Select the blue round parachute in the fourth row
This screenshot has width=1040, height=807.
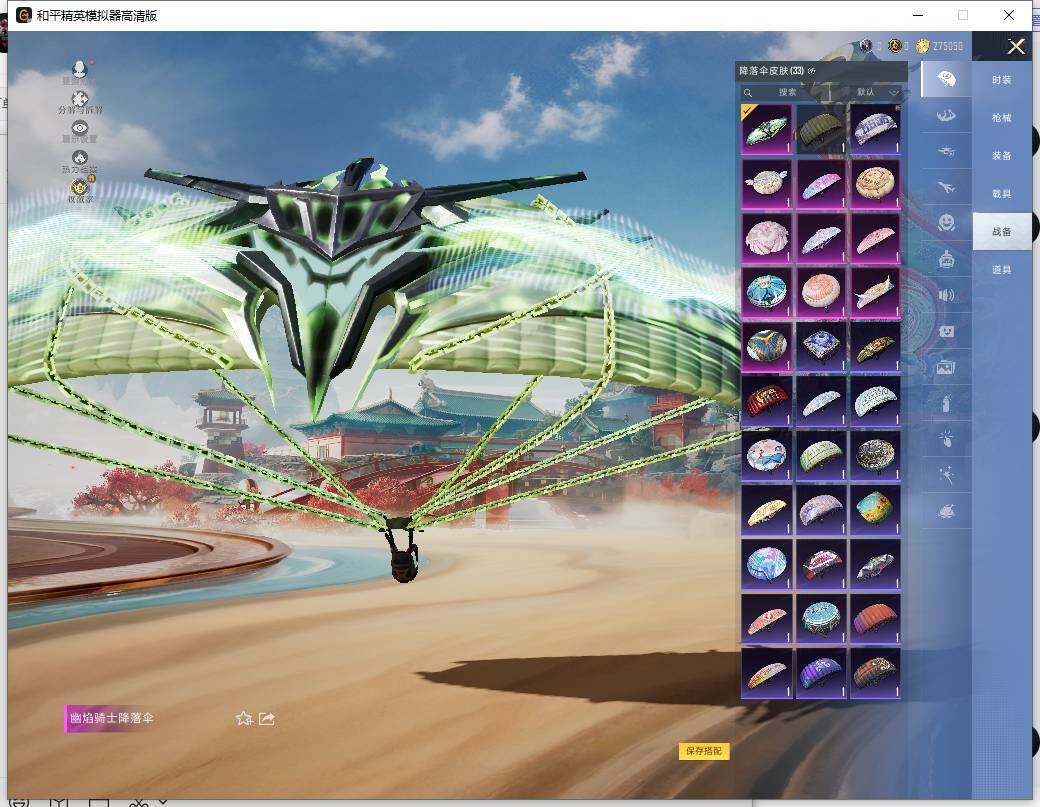pos(766,292)
